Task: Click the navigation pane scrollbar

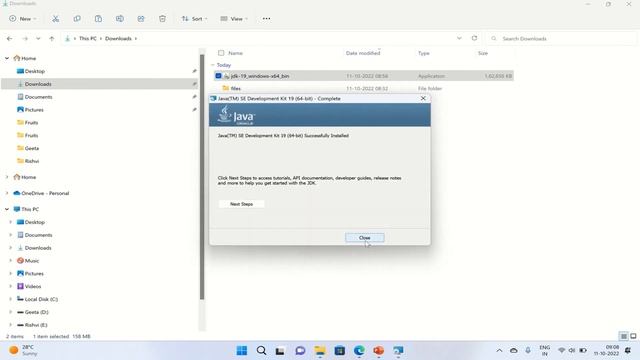Action: (202, 177)
